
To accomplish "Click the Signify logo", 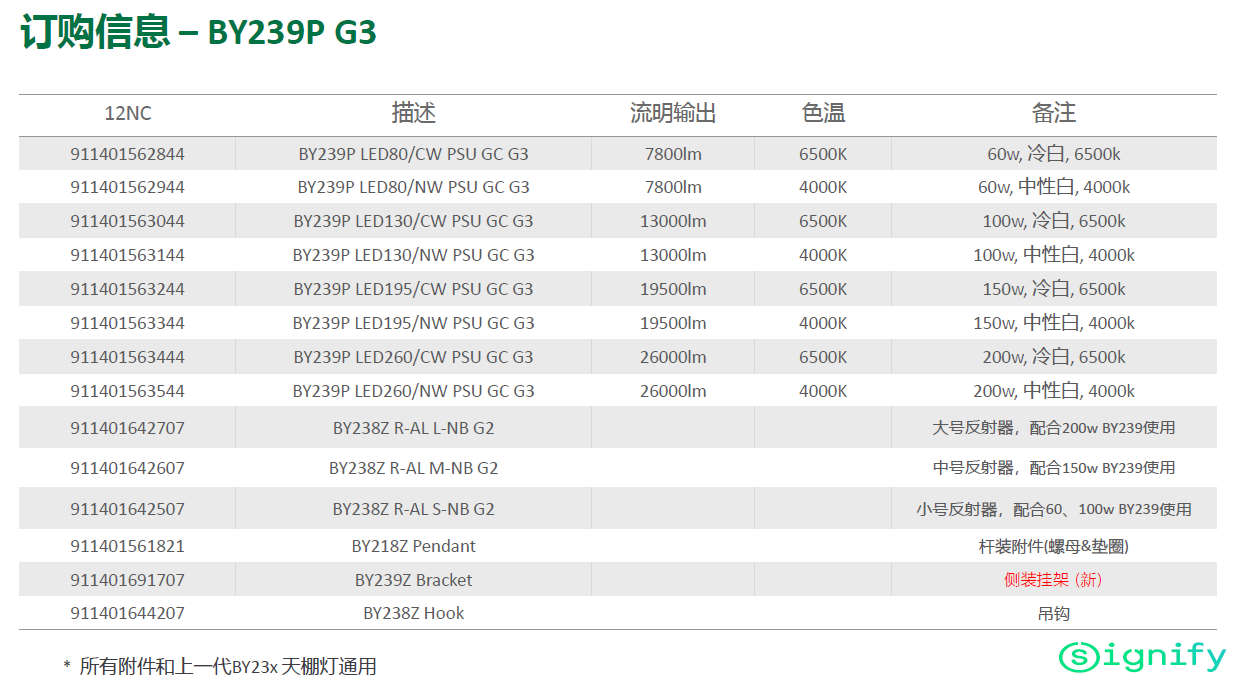I will tap(1141, 656).
